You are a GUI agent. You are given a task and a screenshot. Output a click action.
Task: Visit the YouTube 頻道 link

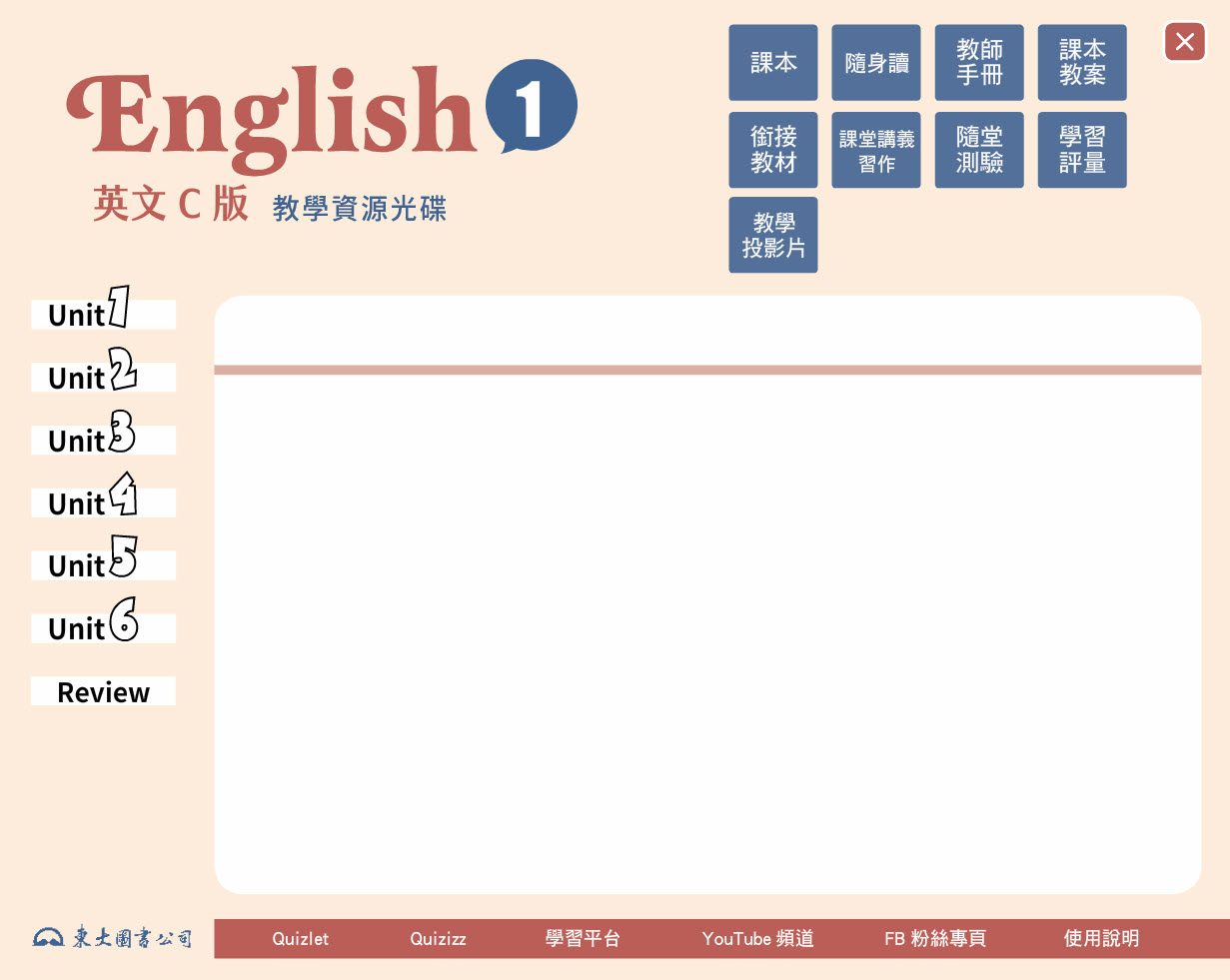point(757,939)
